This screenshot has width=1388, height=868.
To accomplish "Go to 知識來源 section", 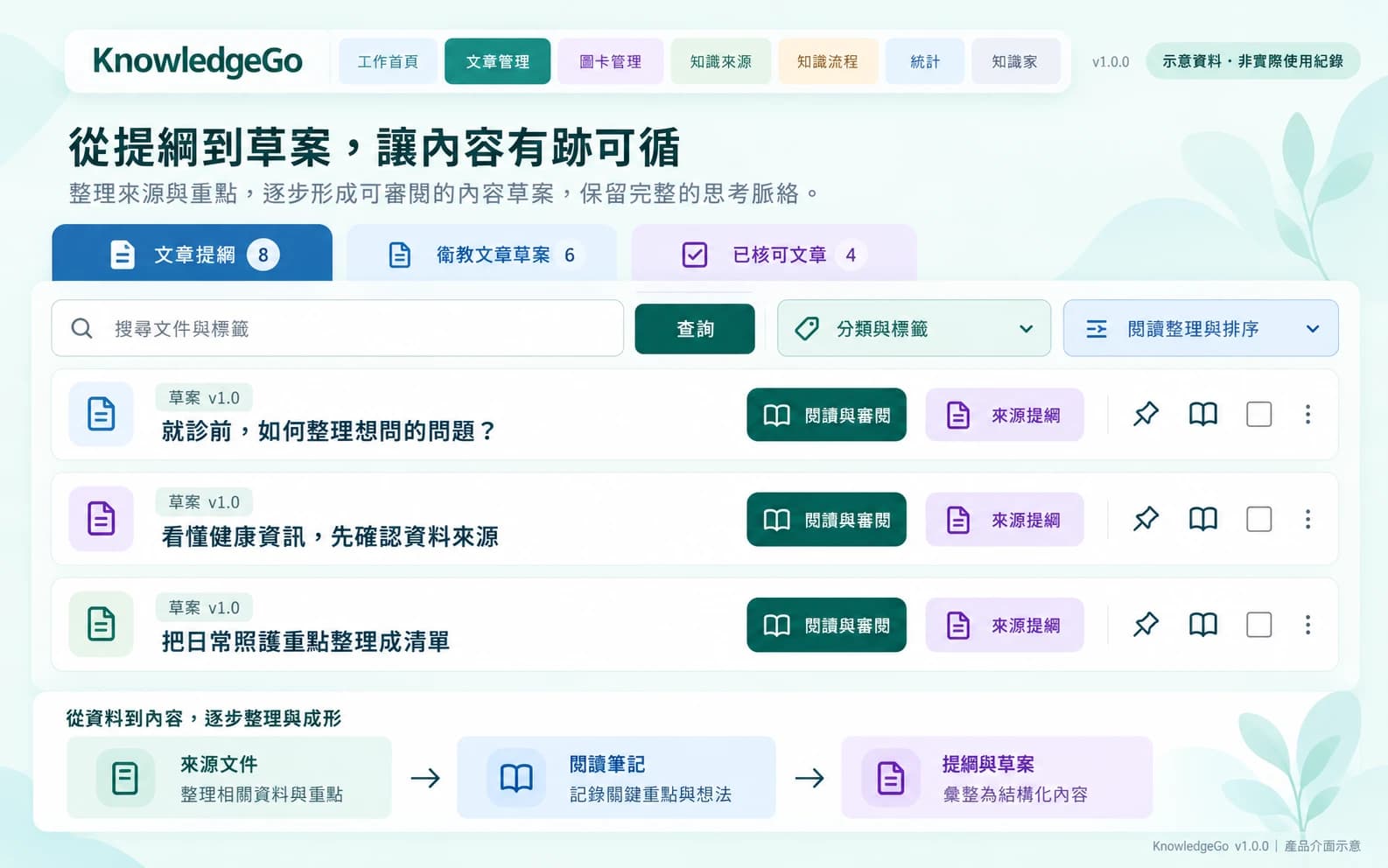I will (x=720, y=61).
